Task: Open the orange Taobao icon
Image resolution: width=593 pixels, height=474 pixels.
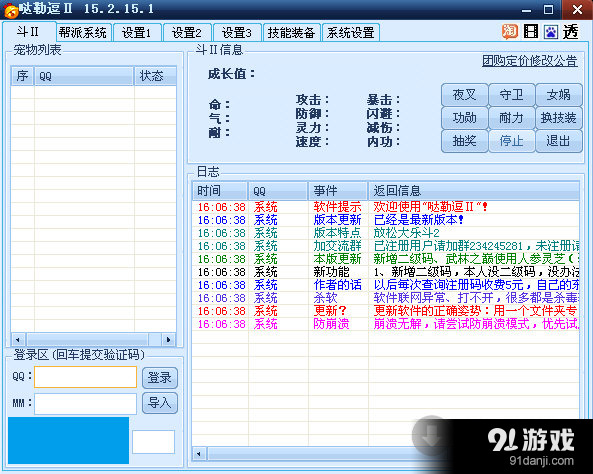Action: (509, 32)
